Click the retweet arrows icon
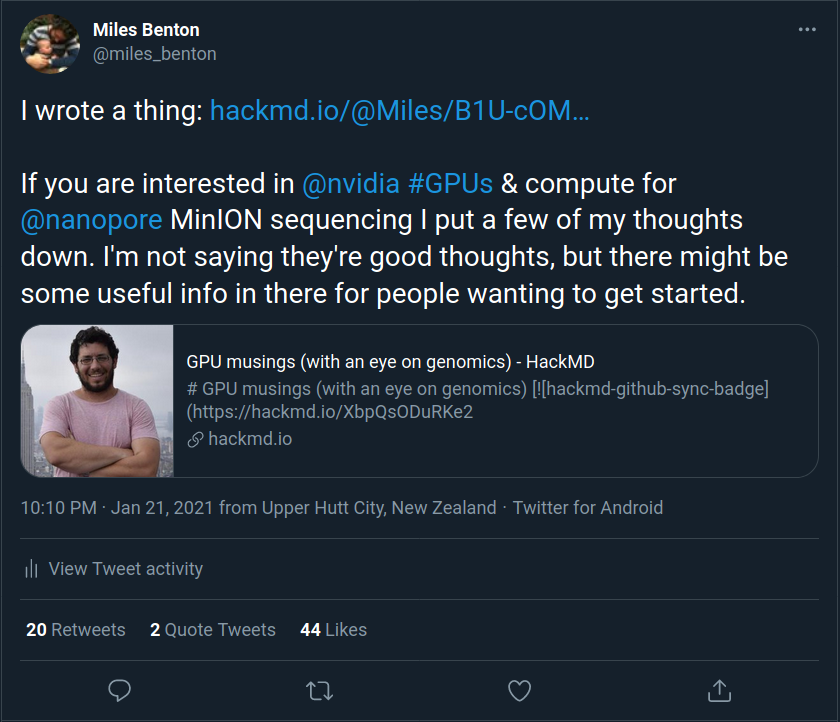840x722 pixels. point(319,690)
